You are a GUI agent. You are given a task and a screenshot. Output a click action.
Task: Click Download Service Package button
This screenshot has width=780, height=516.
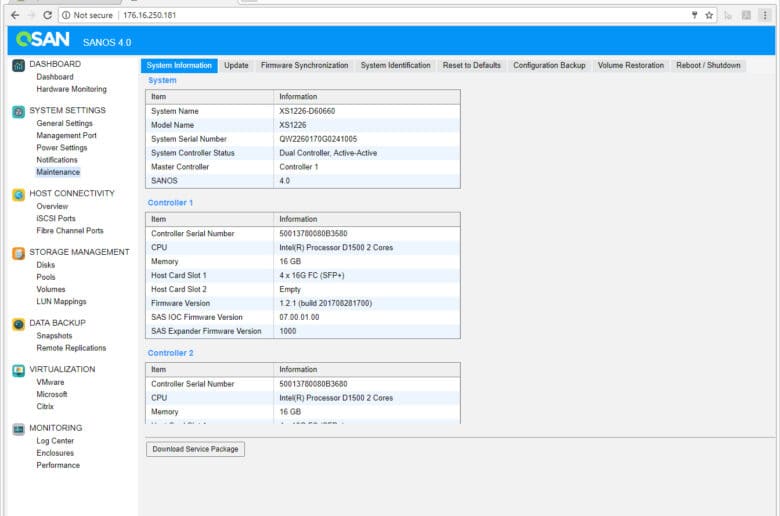(x=195, y=449)
